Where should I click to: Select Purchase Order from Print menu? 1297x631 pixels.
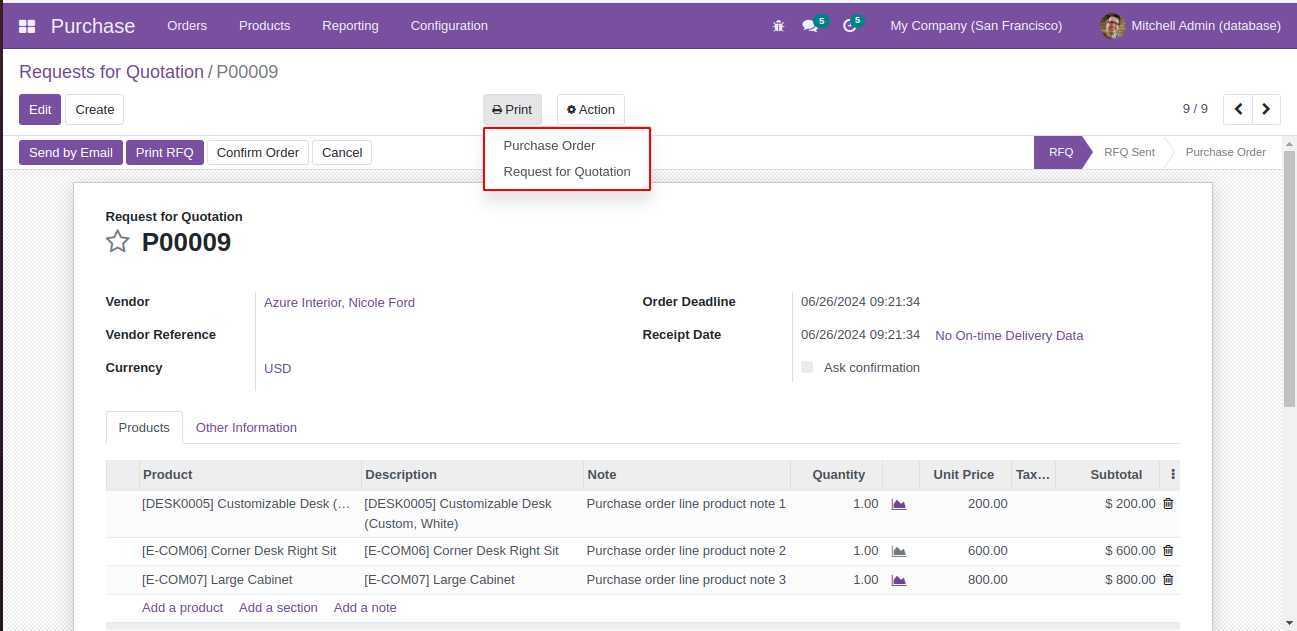(x=549, y=146)
